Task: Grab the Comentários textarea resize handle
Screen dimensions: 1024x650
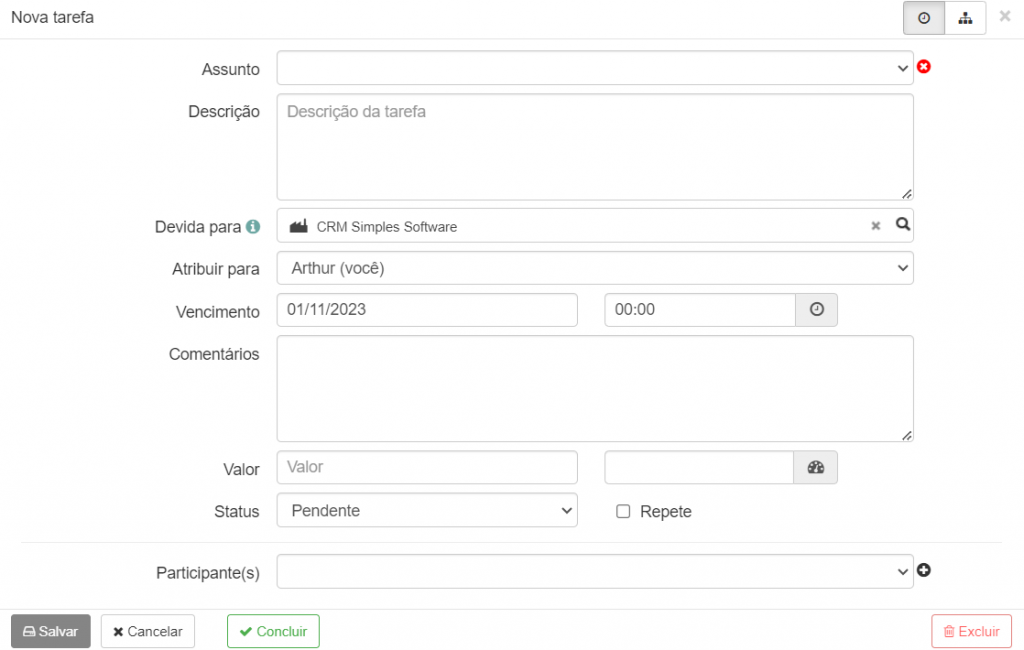Action: tap(906, 436)
